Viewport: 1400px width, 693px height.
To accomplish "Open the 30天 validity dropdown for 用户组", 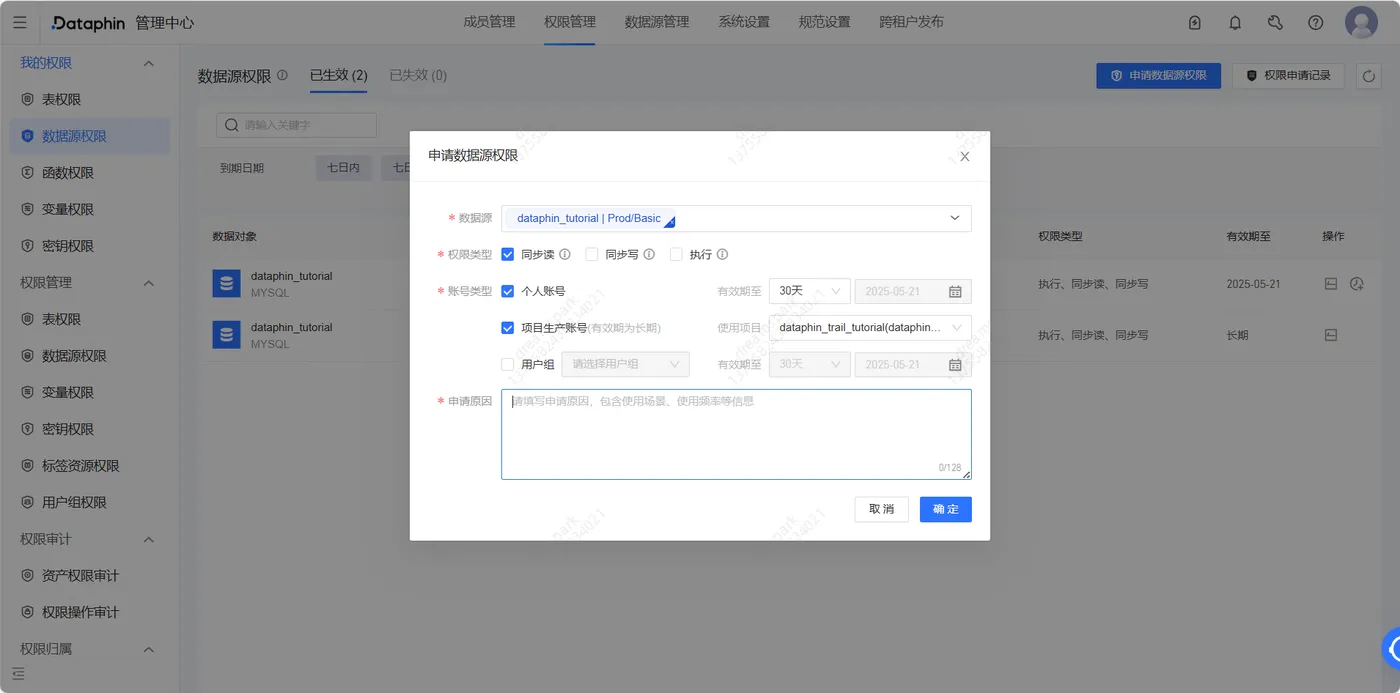I will coord(810,364).
